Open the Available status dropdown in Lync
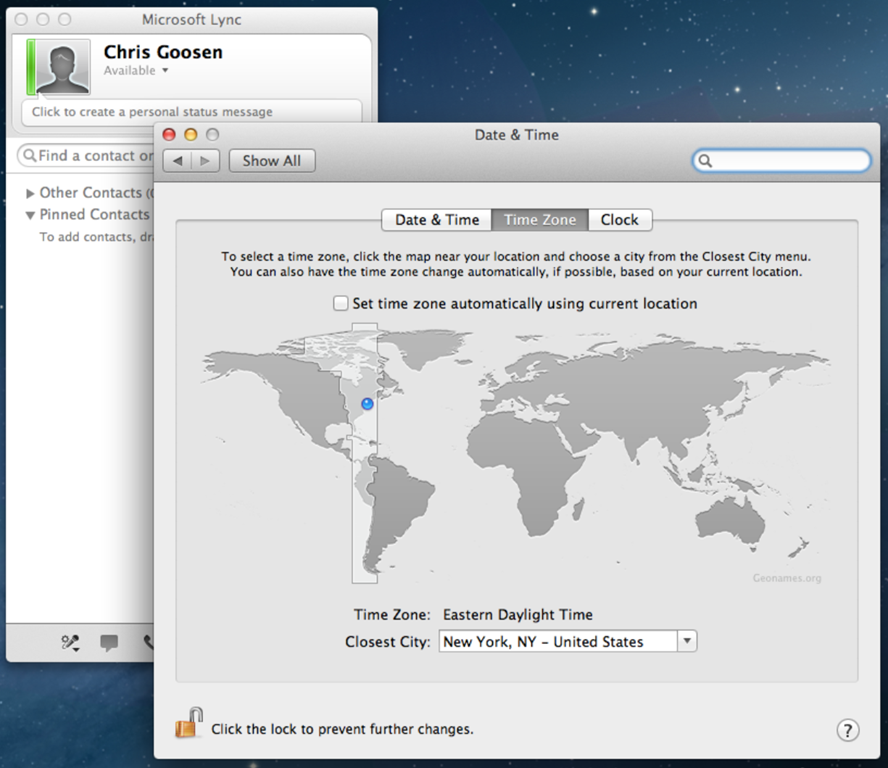Screen dimensions: 888x768 click(x=136, y=71)
